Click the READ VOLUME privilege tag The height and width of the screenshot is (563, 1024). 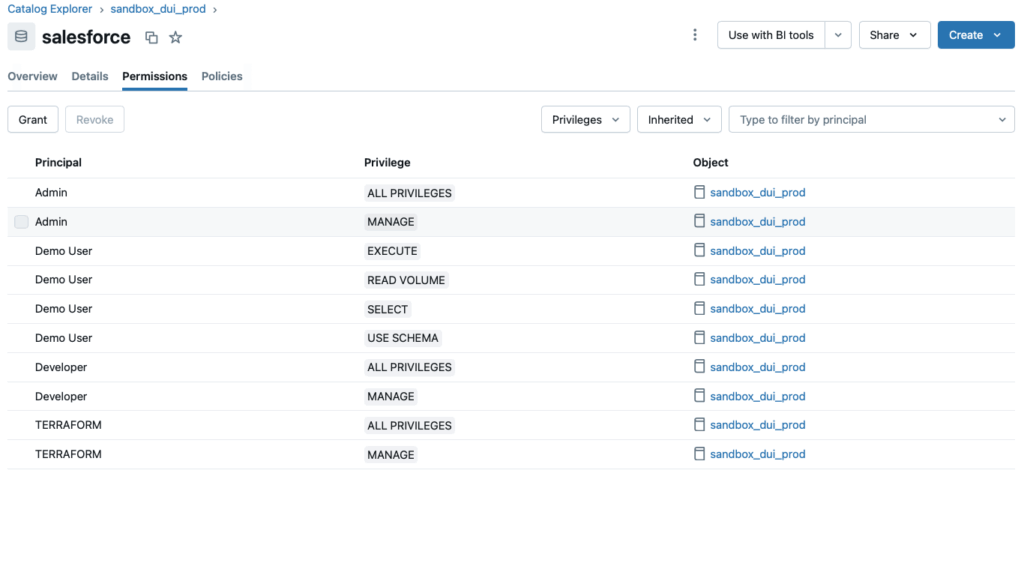click(x=406, y=280)
